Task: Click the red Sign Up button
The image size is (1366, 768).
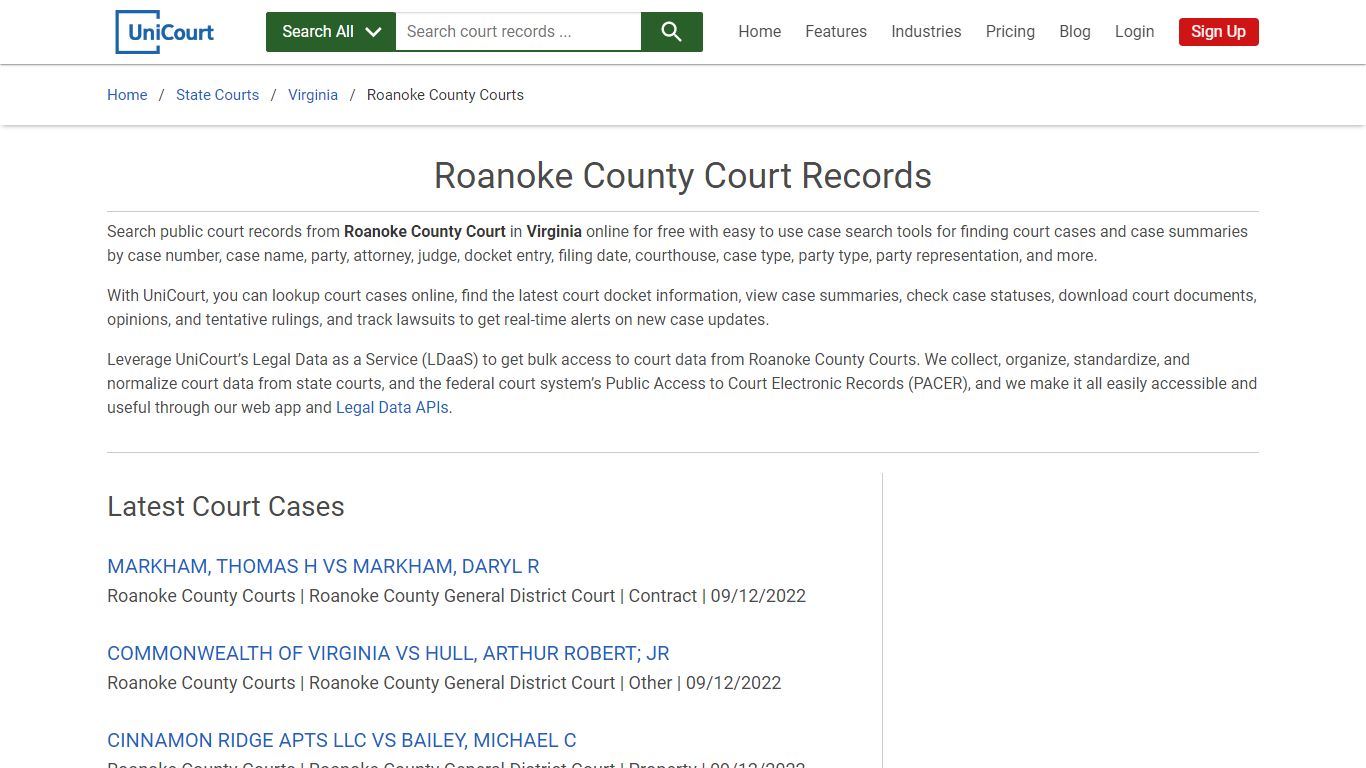Action: point(1218,32)
